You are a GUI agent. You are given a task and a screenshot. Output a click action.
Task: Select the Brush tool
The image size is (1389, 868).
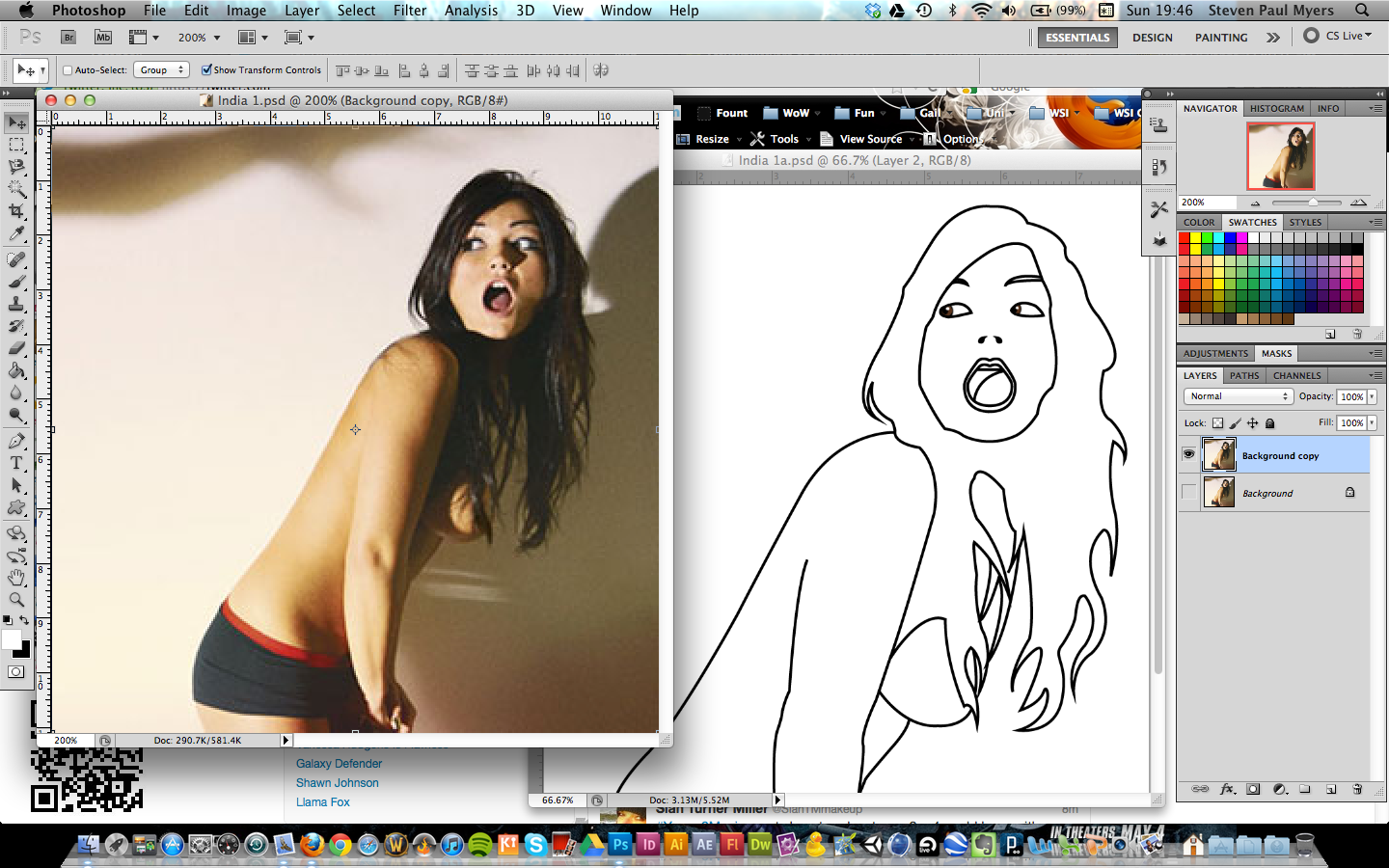16,282
